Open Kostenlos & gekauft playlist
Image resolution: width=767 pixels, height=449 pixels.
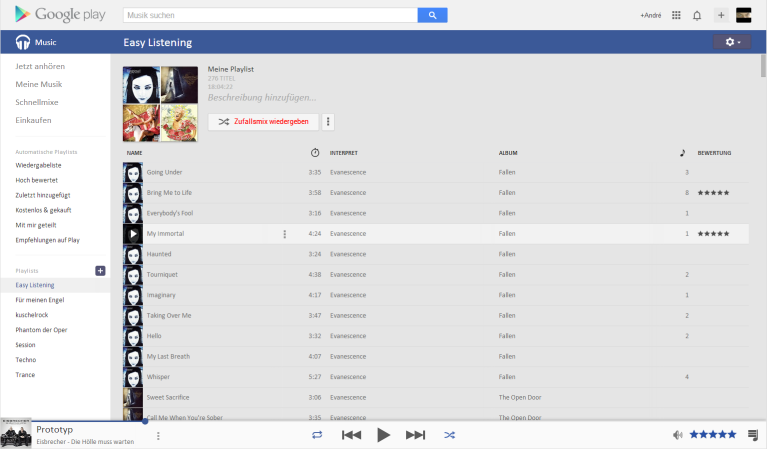point(44,210)
